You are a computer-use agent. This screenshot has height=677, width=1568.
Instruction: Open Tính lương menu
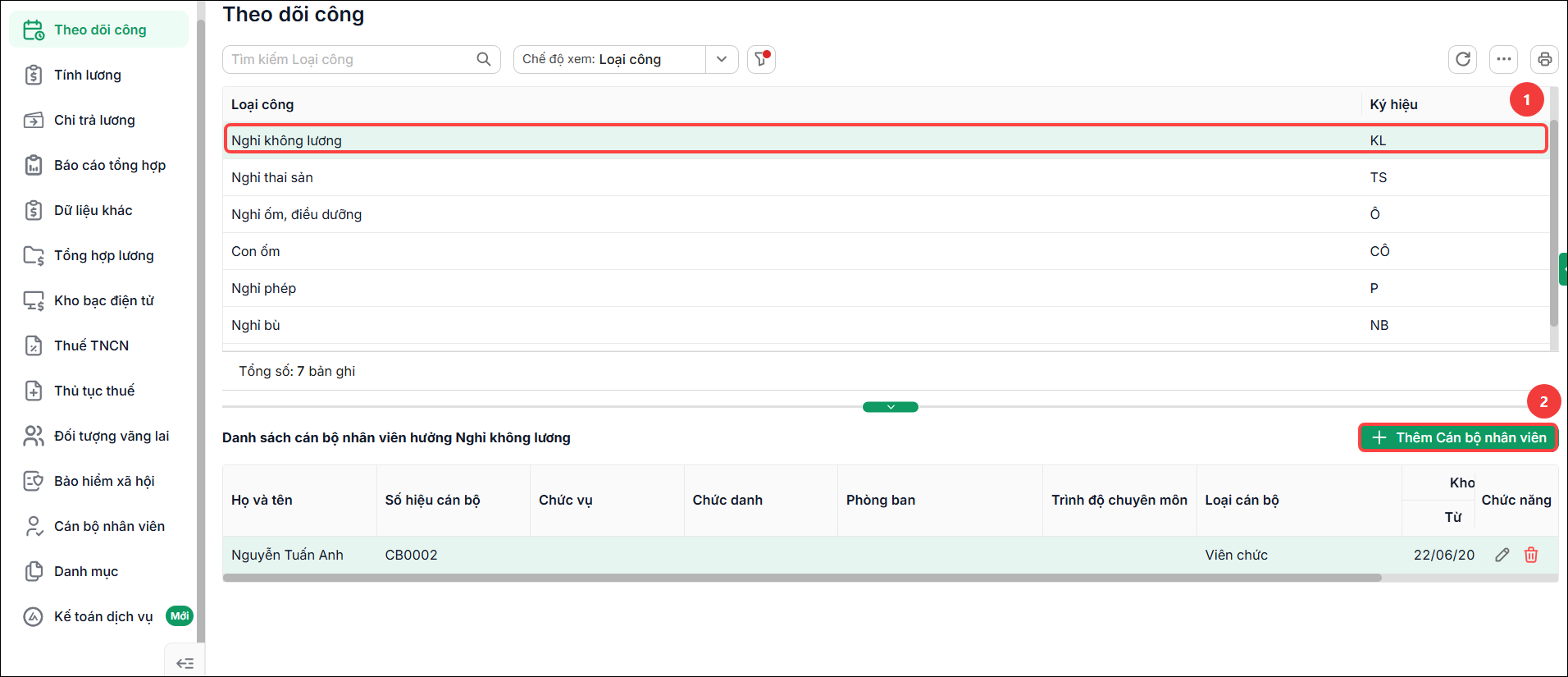pos(88,75)
